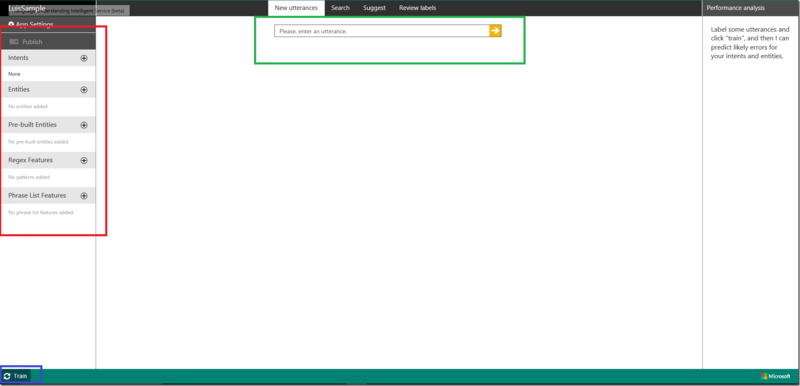Open the Review labels tab
Screen dimensions: 800x386
click(417, 8)
